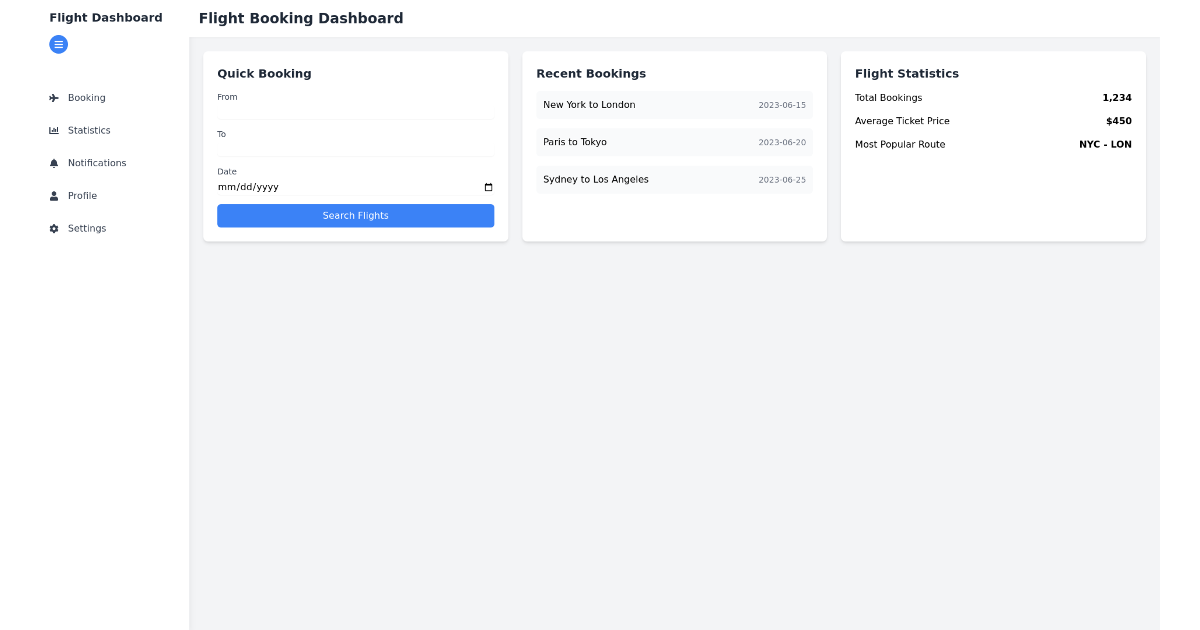Open the calendar icon in the Date field
Screen dimensions: 1200x630
(487, 187)
